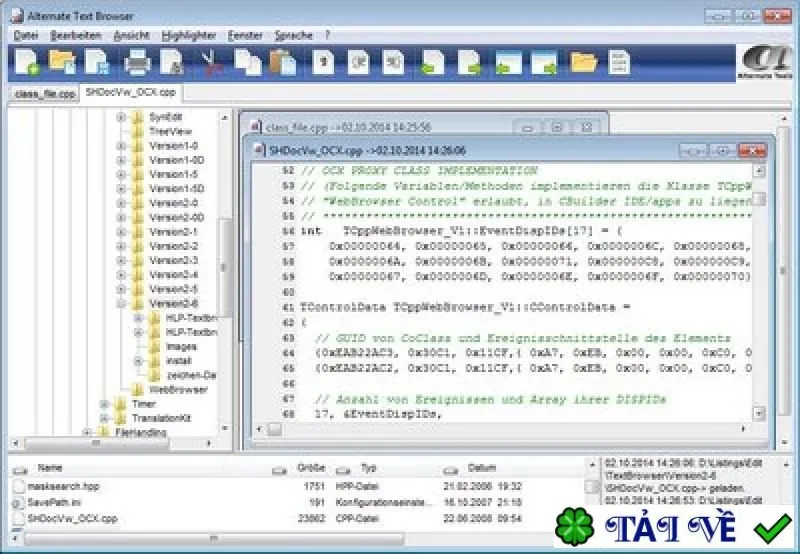The image size is (800, 554).
Task: Click the document icon in SHDocVw_OCX.cpp window title
Action: pyautogui.click(x=260, y=150)
